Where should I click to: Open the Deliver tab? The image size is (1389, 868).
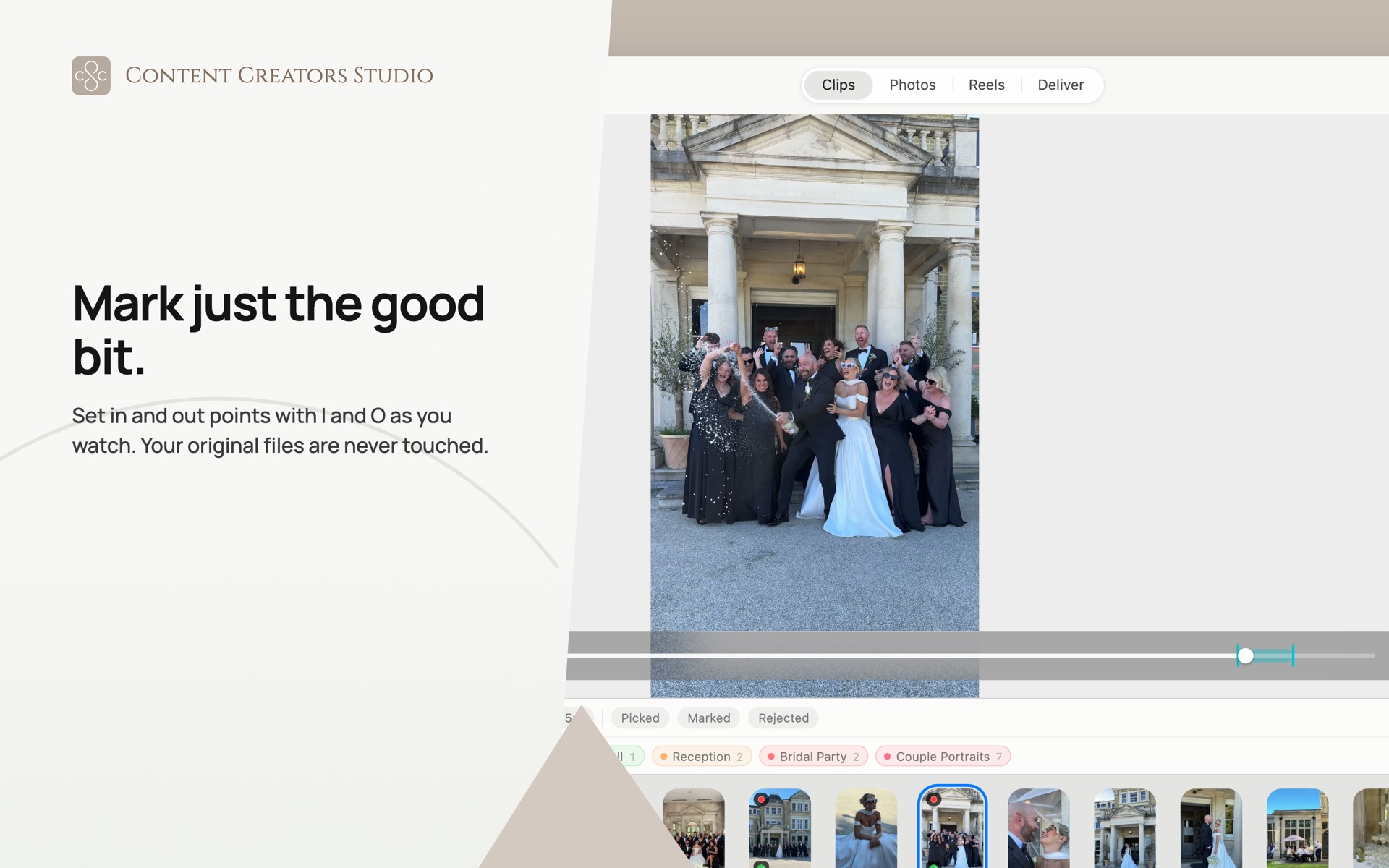pos(1061,85)
